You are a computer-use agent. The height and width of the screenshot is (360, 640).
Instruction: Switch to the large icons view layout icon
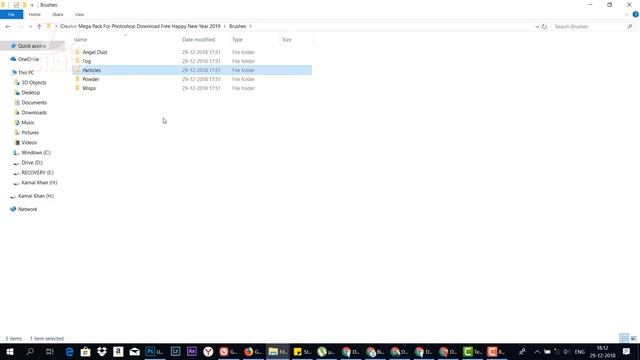click(633, 338)
